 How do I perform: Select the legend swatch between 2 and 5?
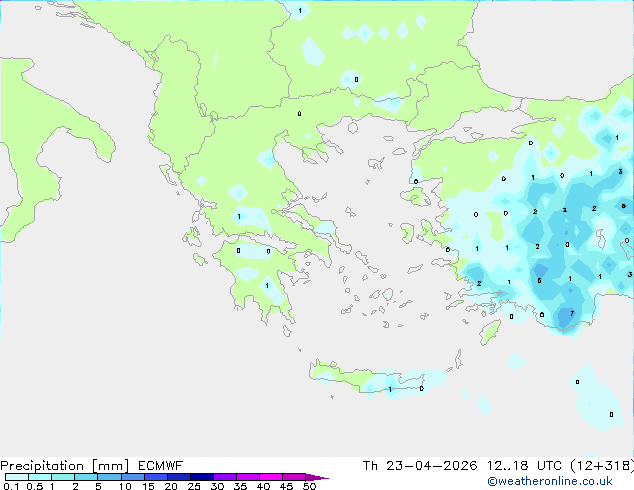point(86,477)
